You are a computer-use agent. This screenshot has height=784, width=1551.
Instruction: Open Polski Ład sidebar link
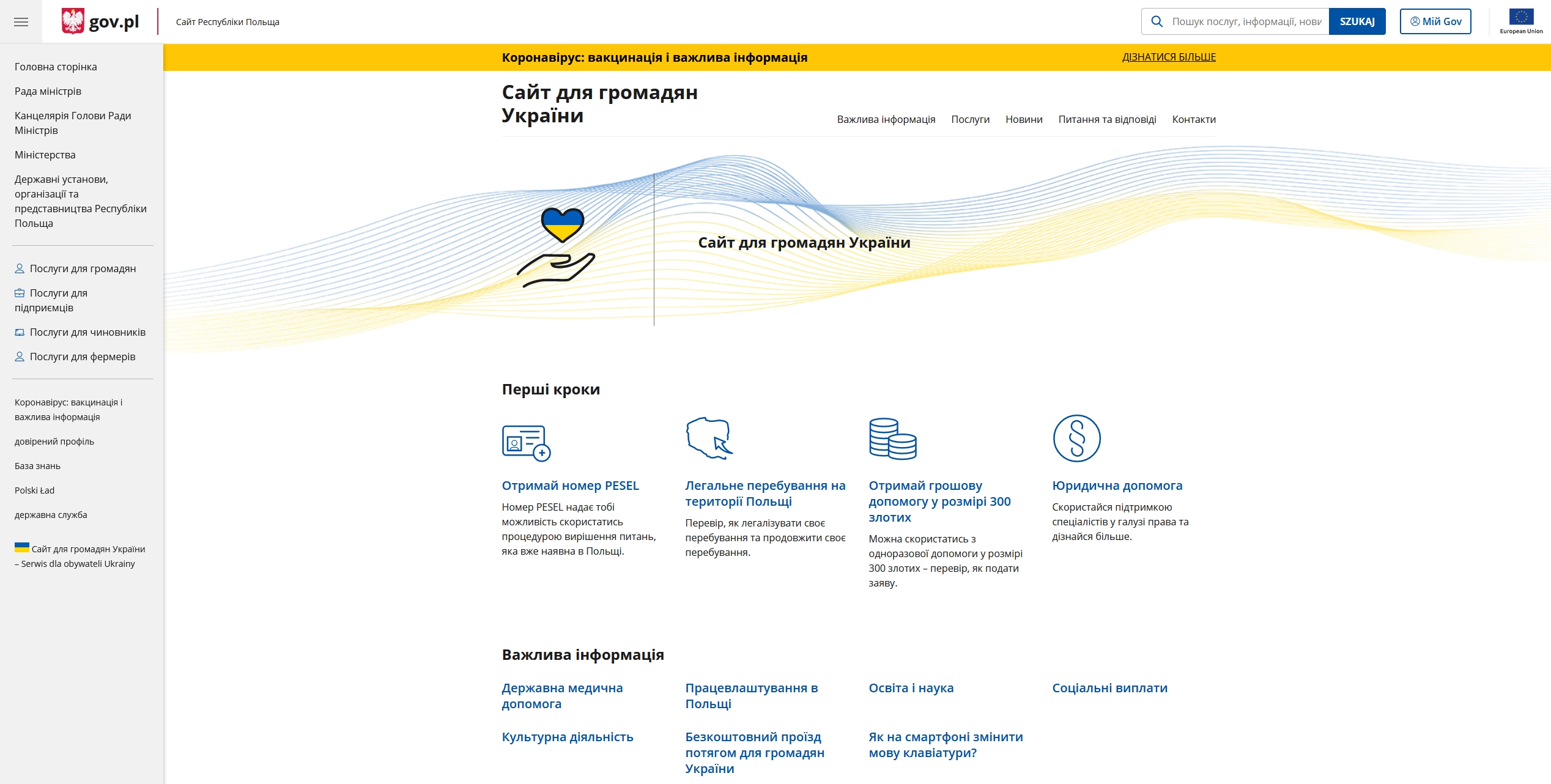(34, 490)
